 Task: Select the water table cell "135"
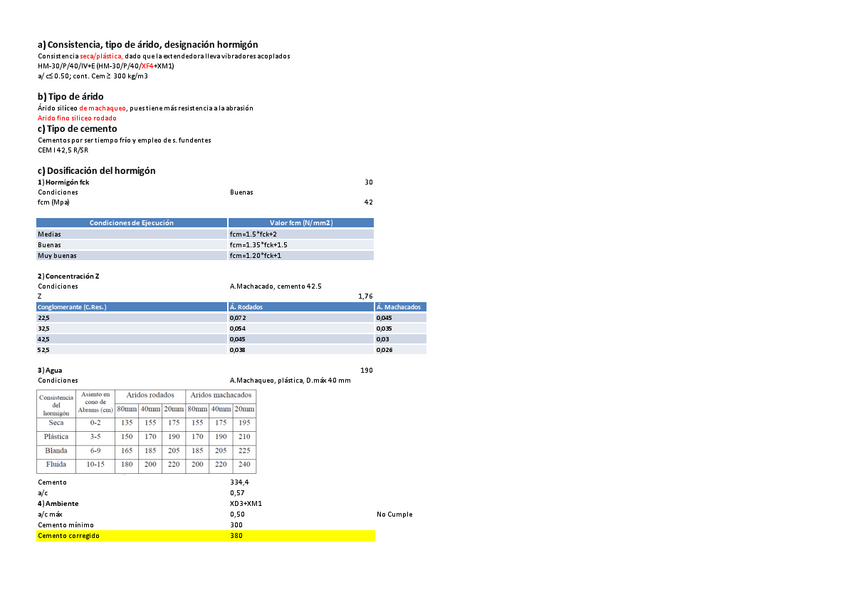coord(127,423)
